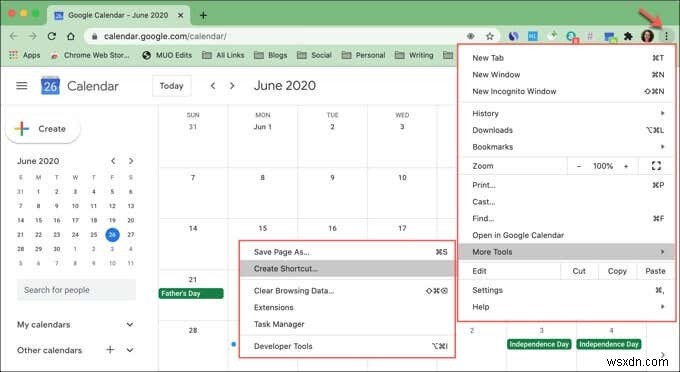Select New Incognito Window
The width and height of the screenshot is (680, 372).
tap(567, 91)
